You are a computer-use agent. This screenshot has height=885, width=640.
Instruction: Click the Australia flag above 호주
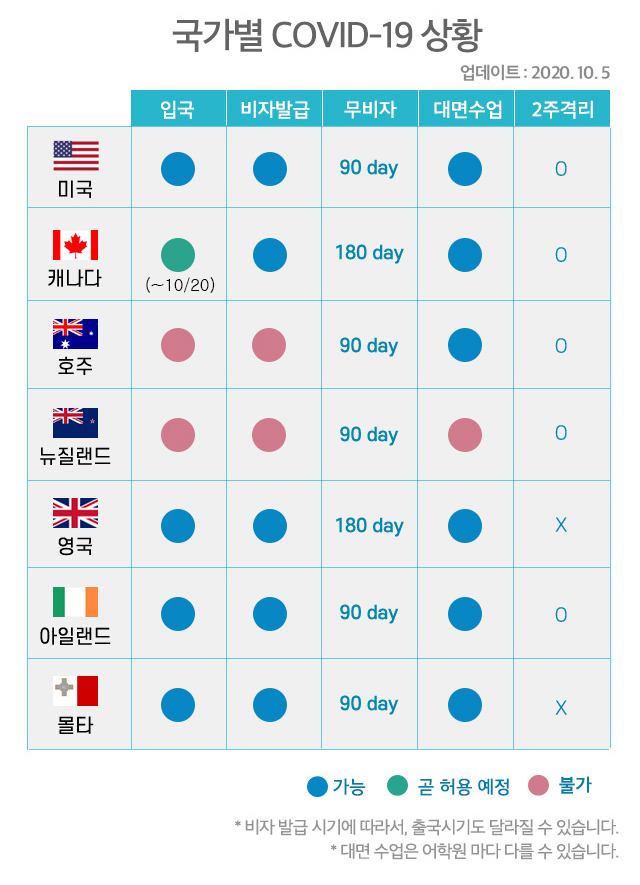[x=76, y=334]
